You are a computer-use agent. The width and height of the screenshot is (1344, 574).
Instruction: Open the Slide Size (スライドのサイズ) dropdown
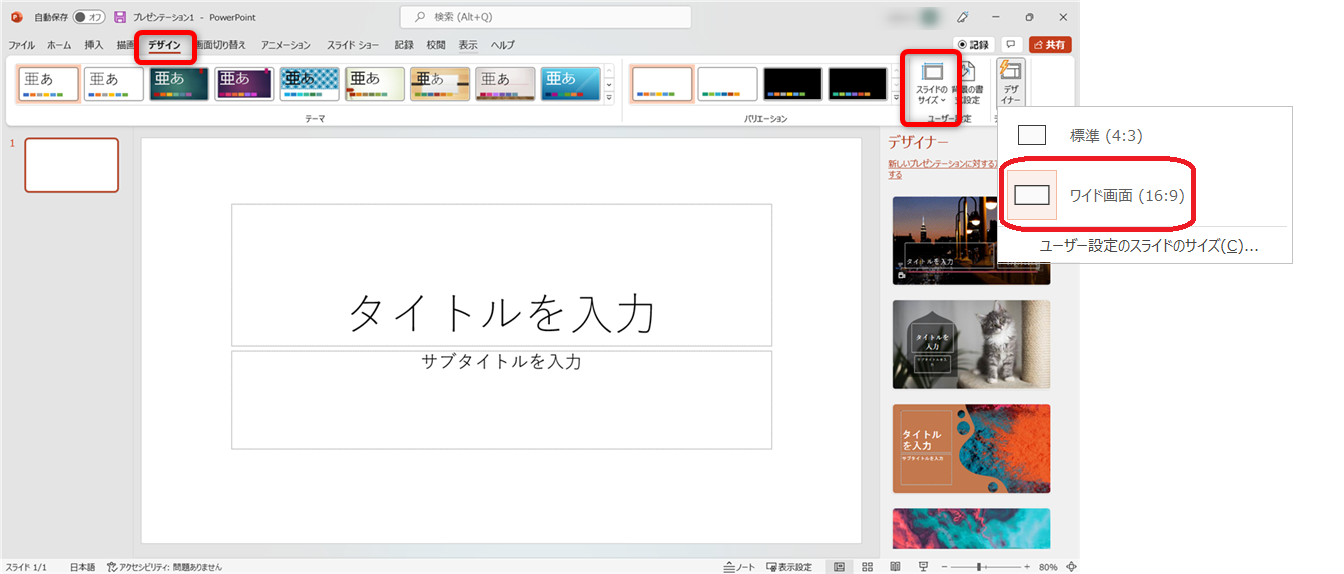pos(931,84)
